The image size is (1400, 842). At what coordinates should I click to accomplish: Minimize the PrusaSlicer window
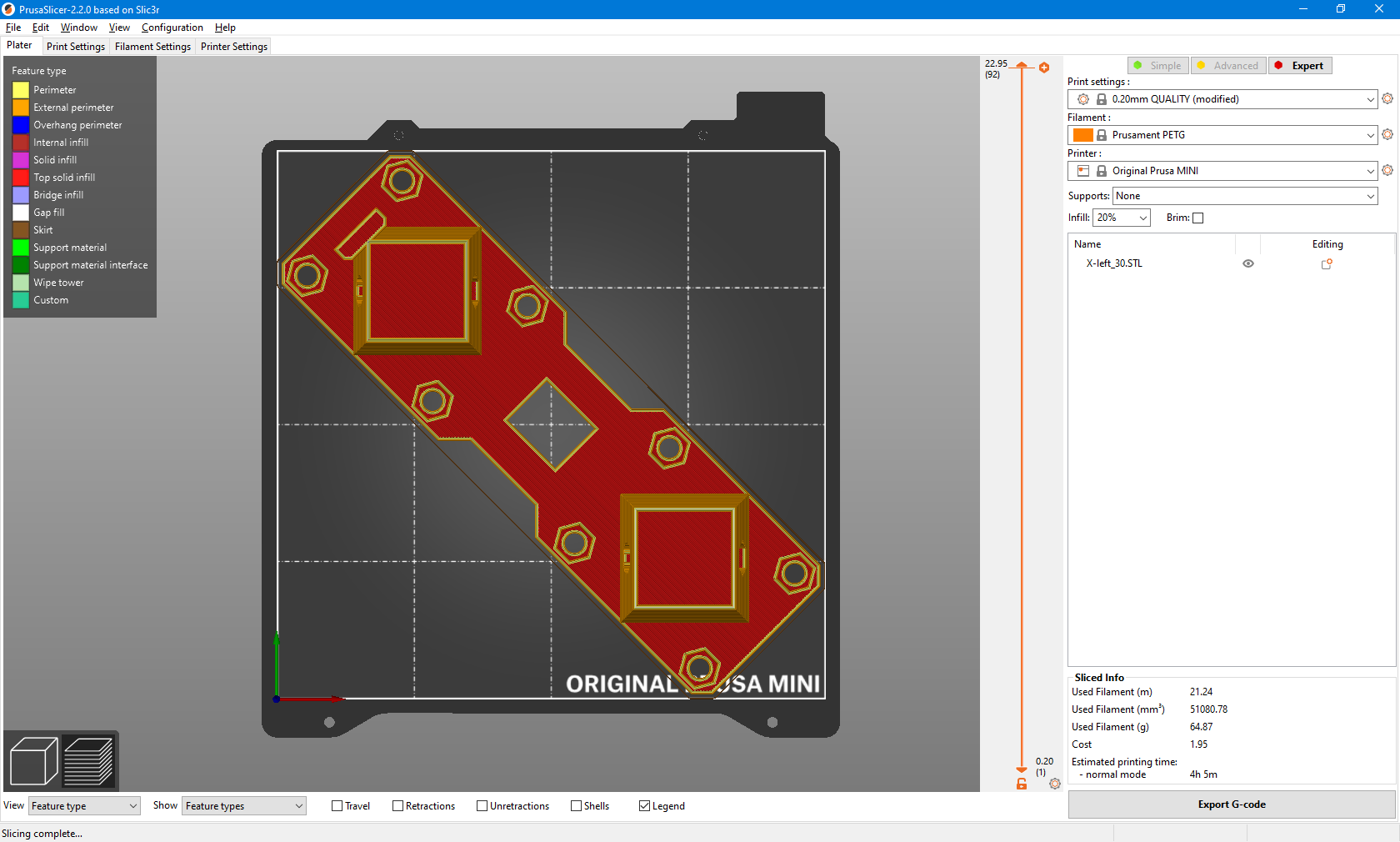pos(1303,9)
